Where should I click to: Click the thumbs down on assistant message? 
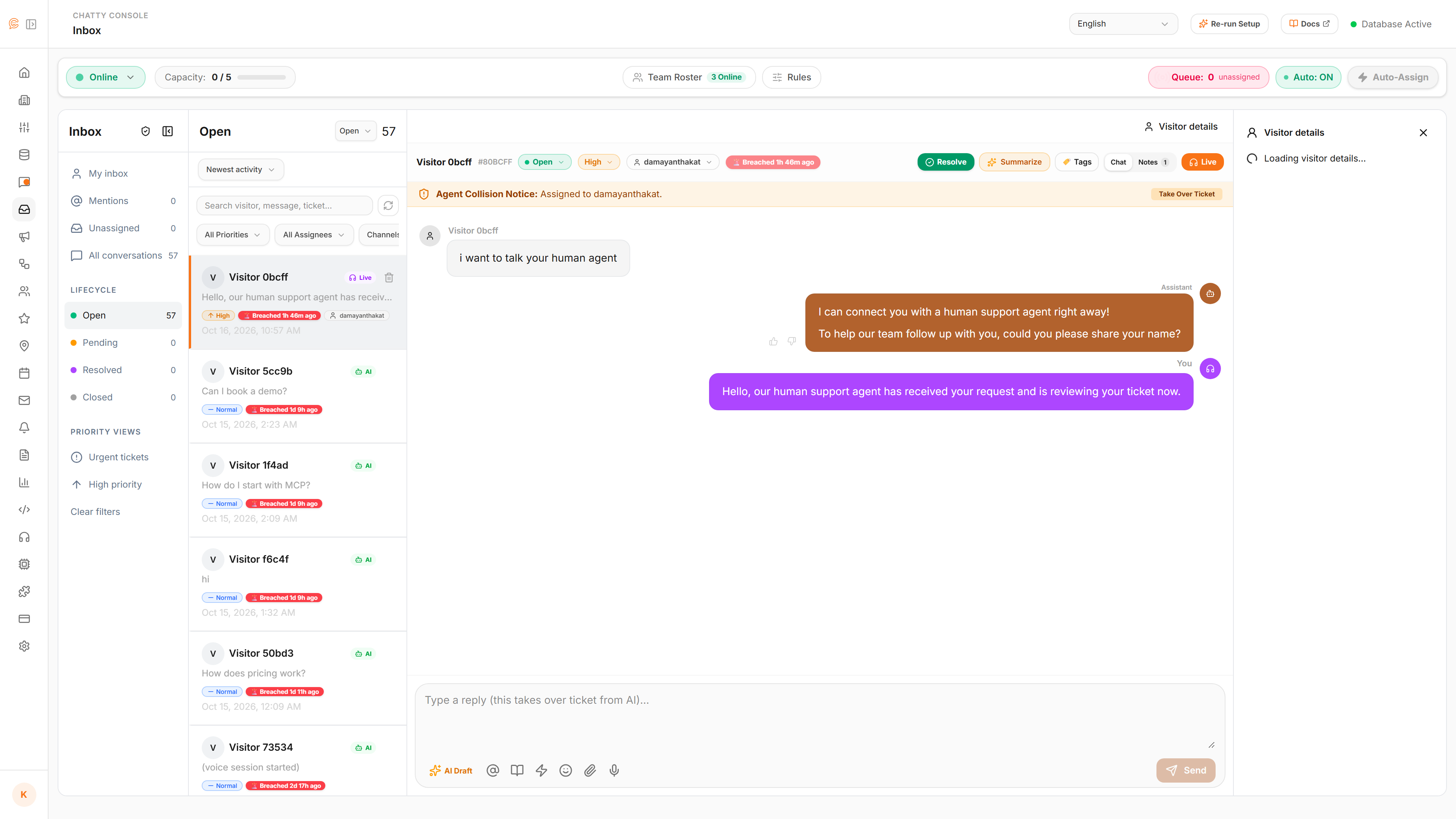click(791, 341)
